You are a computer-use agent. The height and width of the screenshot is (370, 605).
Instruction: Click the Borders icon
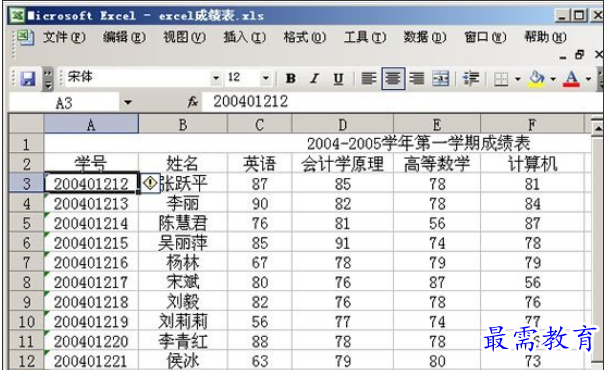click(501, 79)
